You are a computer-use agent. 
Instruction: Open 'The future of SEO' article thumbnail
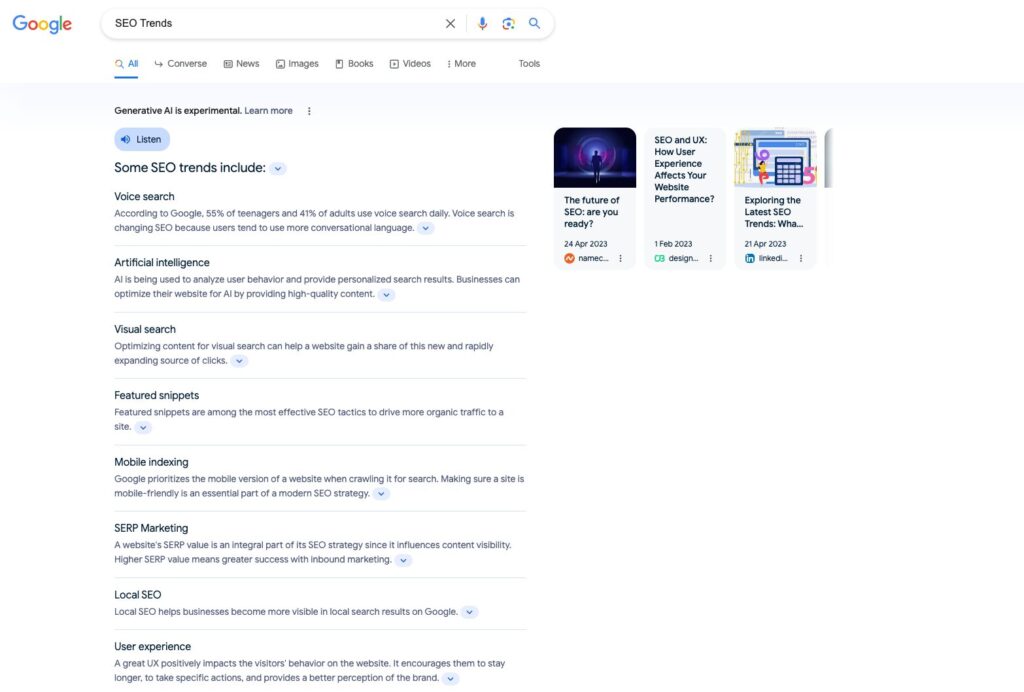pos(595,157)
